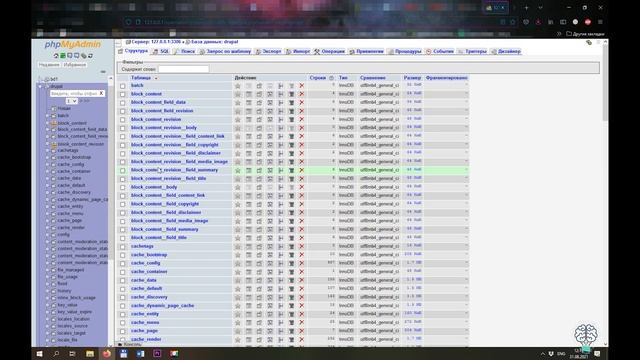Screen dimensions: 640x360
Task: Click insert icon for cache_container row
Action: [x=281, y=272]
